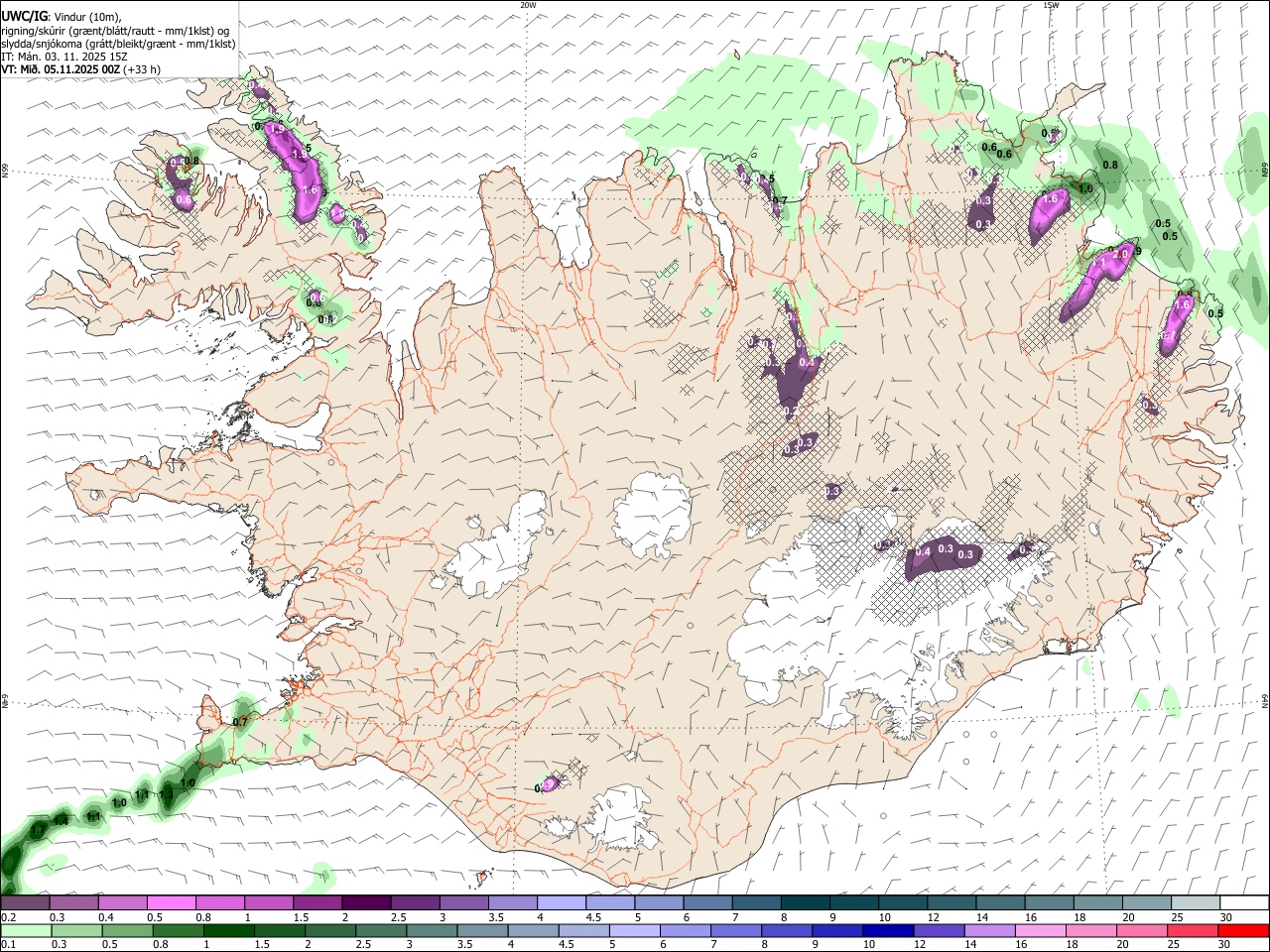This screenshot has width=1270, height=952.
Task: Click the 30 label in snow legend row
Action: [x=1226, y=917]
